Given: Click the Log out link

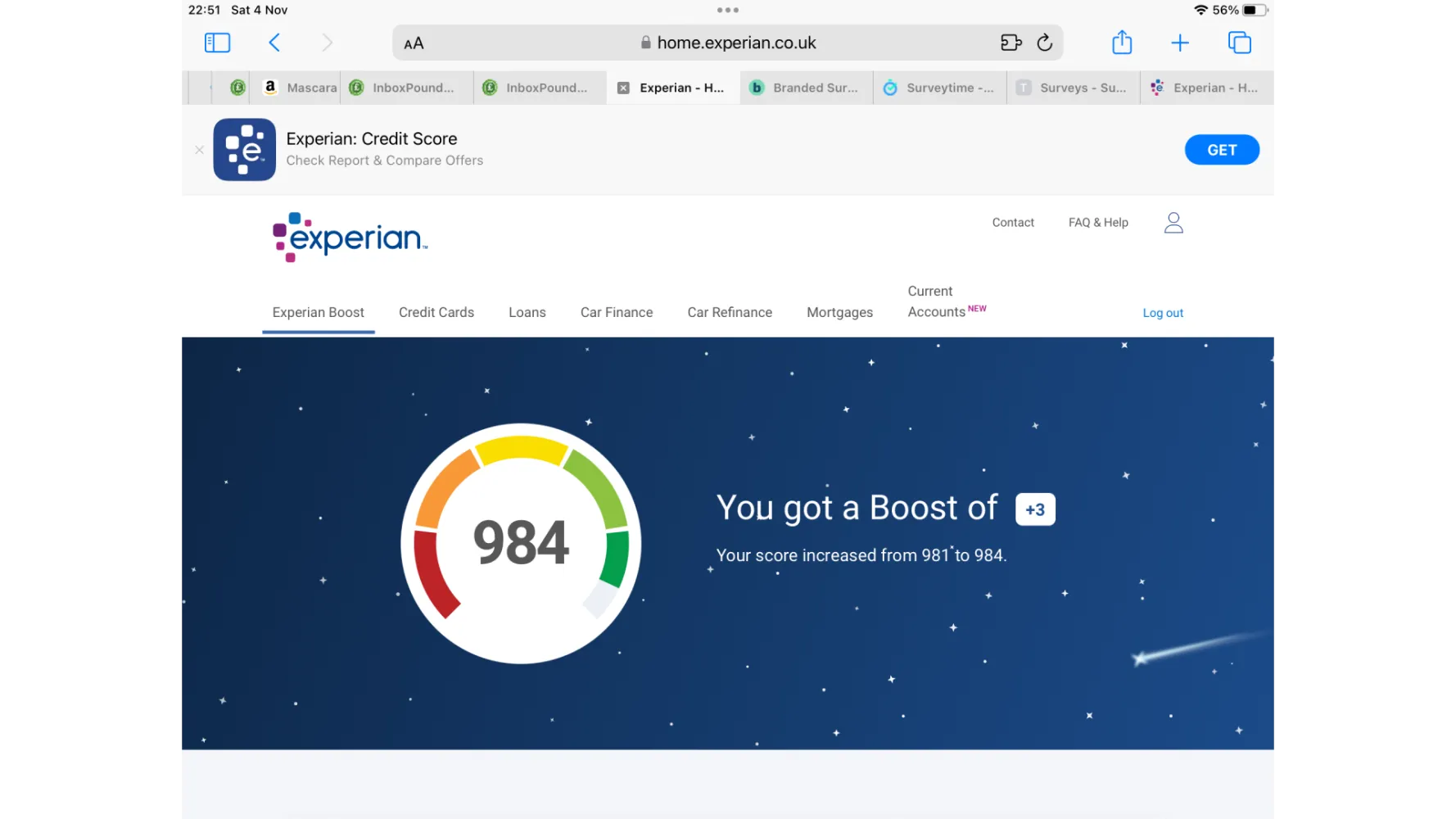Looking at the screenshot, I should pos(1163,313).
